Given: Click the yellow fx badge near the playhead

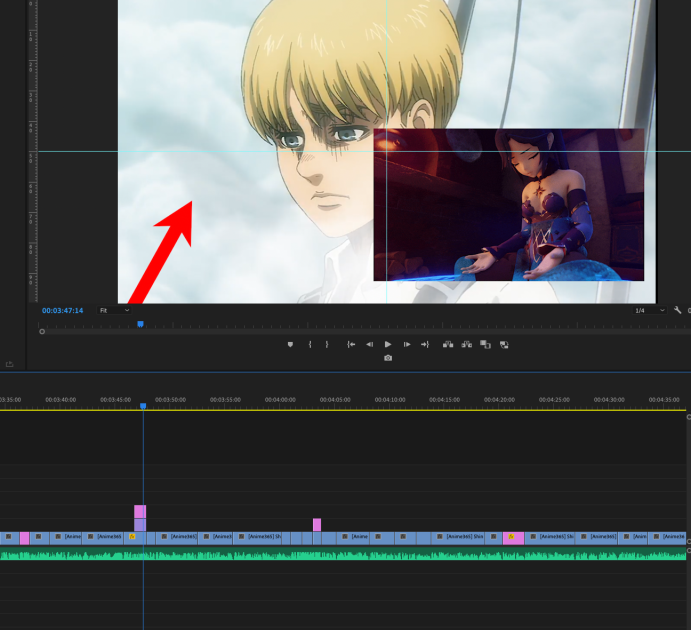Looking at the screenshot, I should point(132,537).
